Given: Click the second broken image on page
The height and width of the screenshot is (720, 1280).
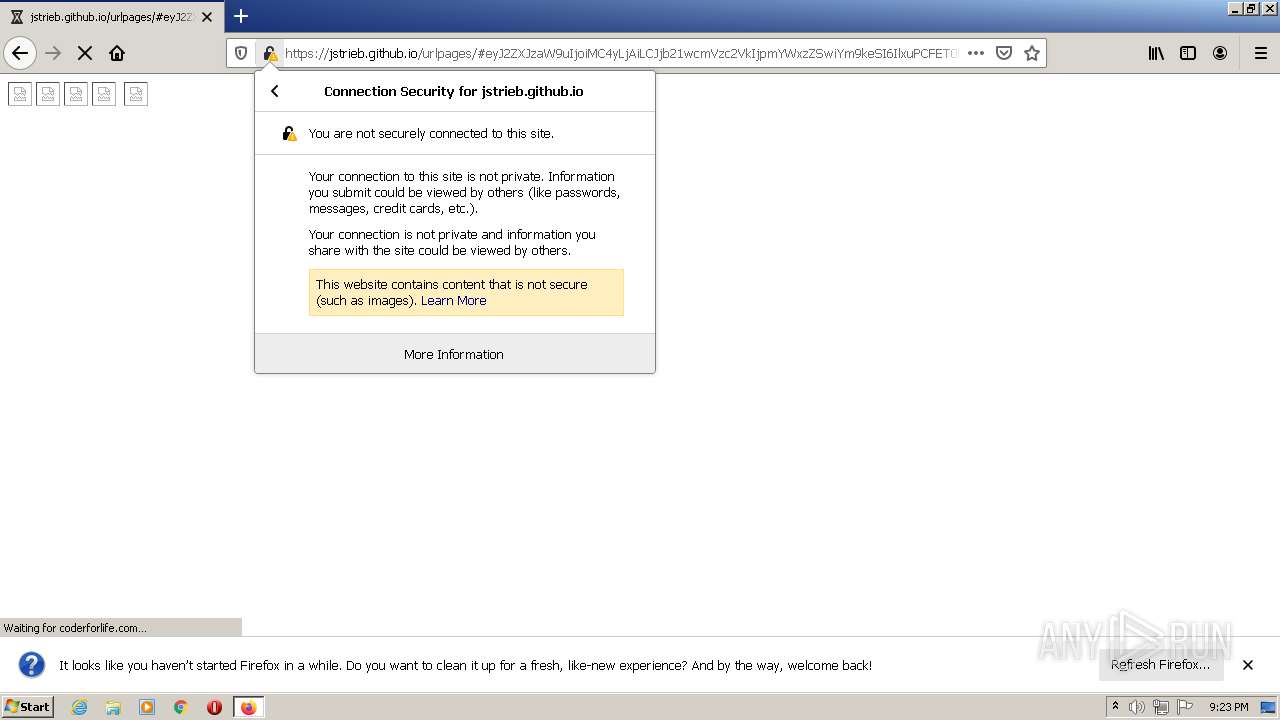Looking at the screenshot, I should click(x=48, y=94).
